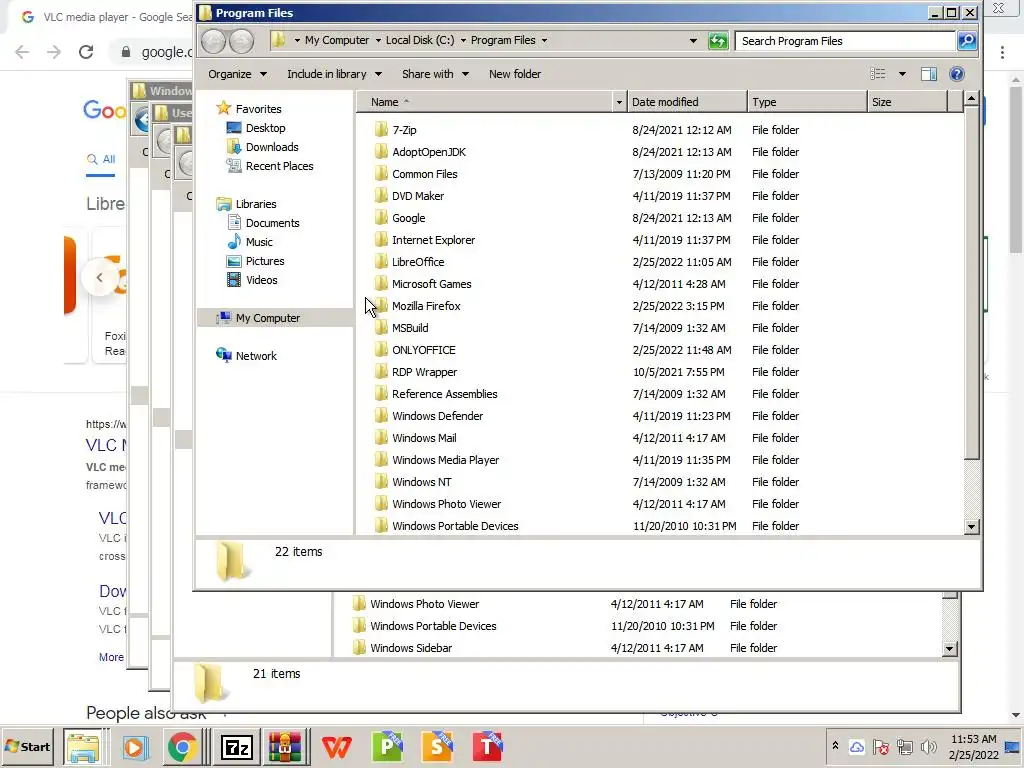Screen dimensions: 1024x768
Task: Open the volume speaker tray icon
Action: click(928, 746)
